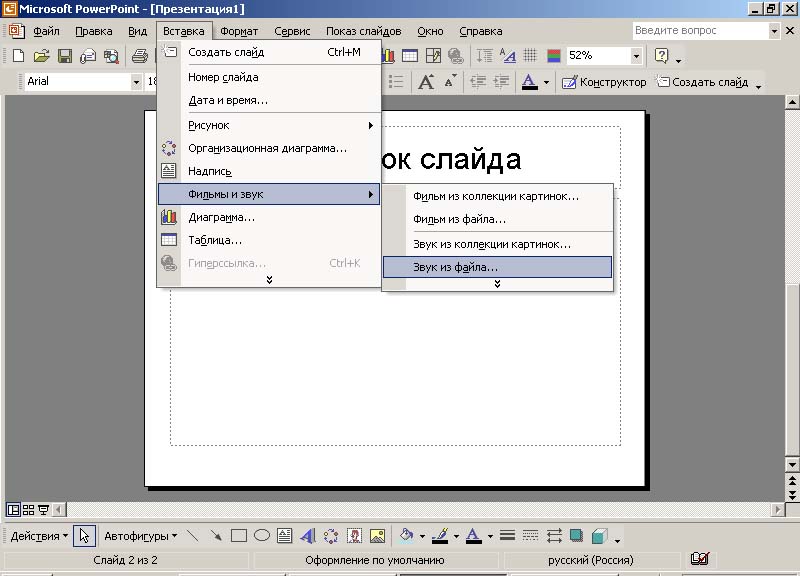Click the Color/grayscale icon
Screen dimensions: 800x576
(554, 56)
